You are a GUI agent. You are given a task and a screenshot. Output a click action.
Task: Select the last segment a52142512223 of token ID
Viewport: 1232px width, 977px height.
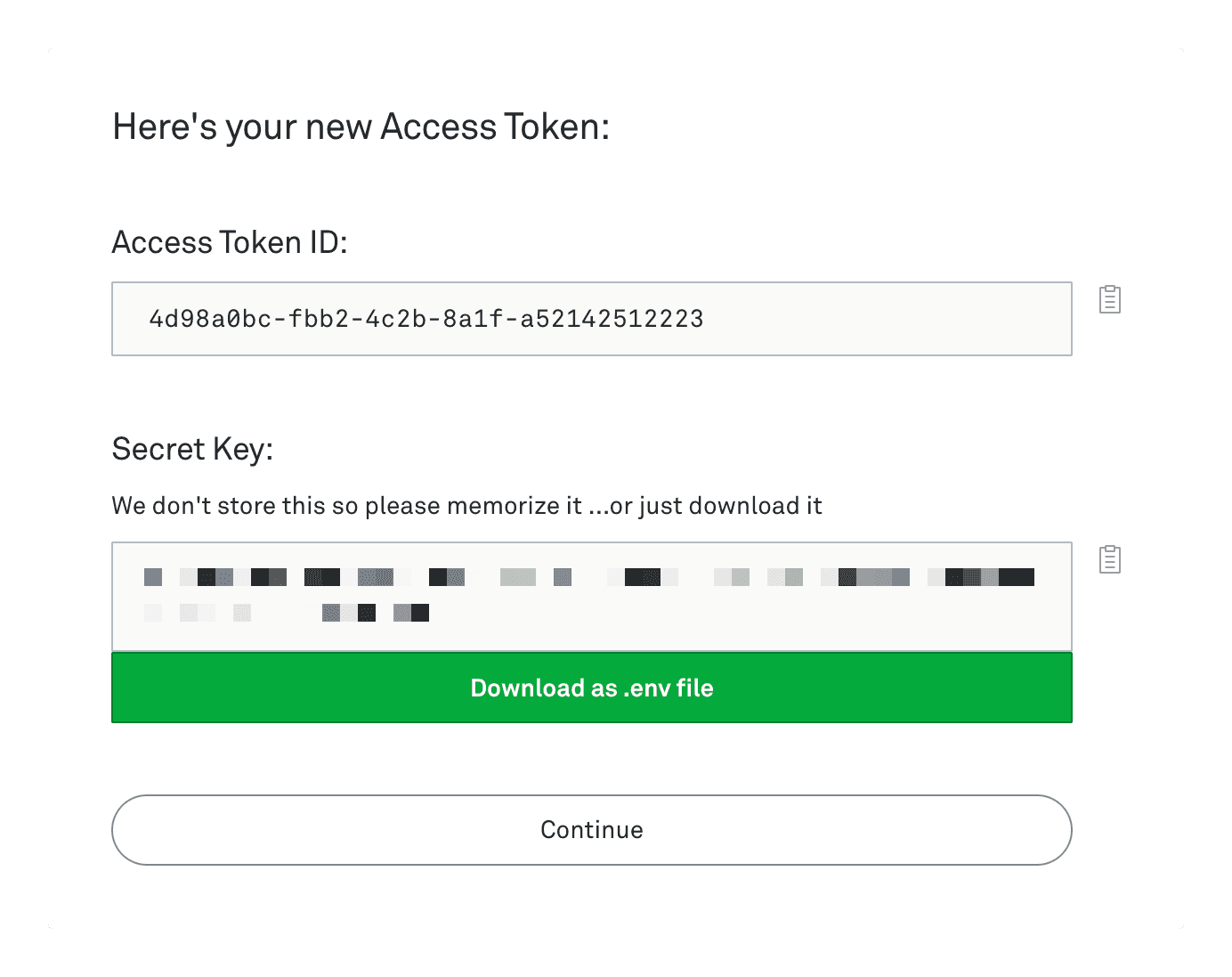612,319
